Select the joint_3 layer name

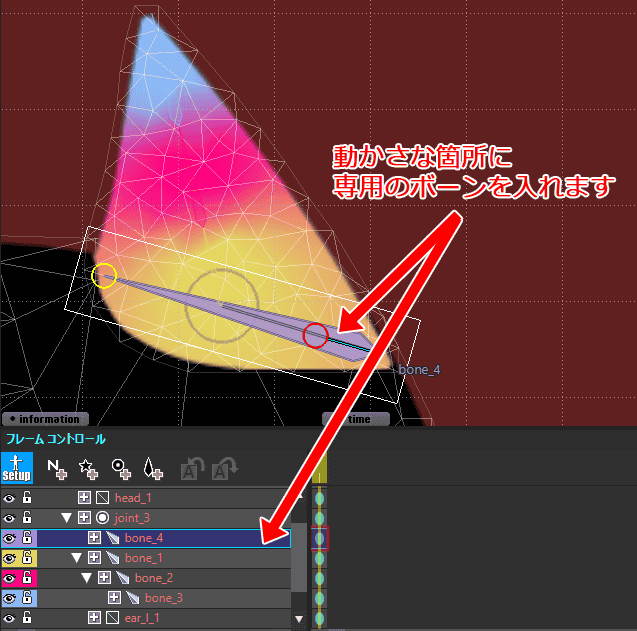(132, 518)
